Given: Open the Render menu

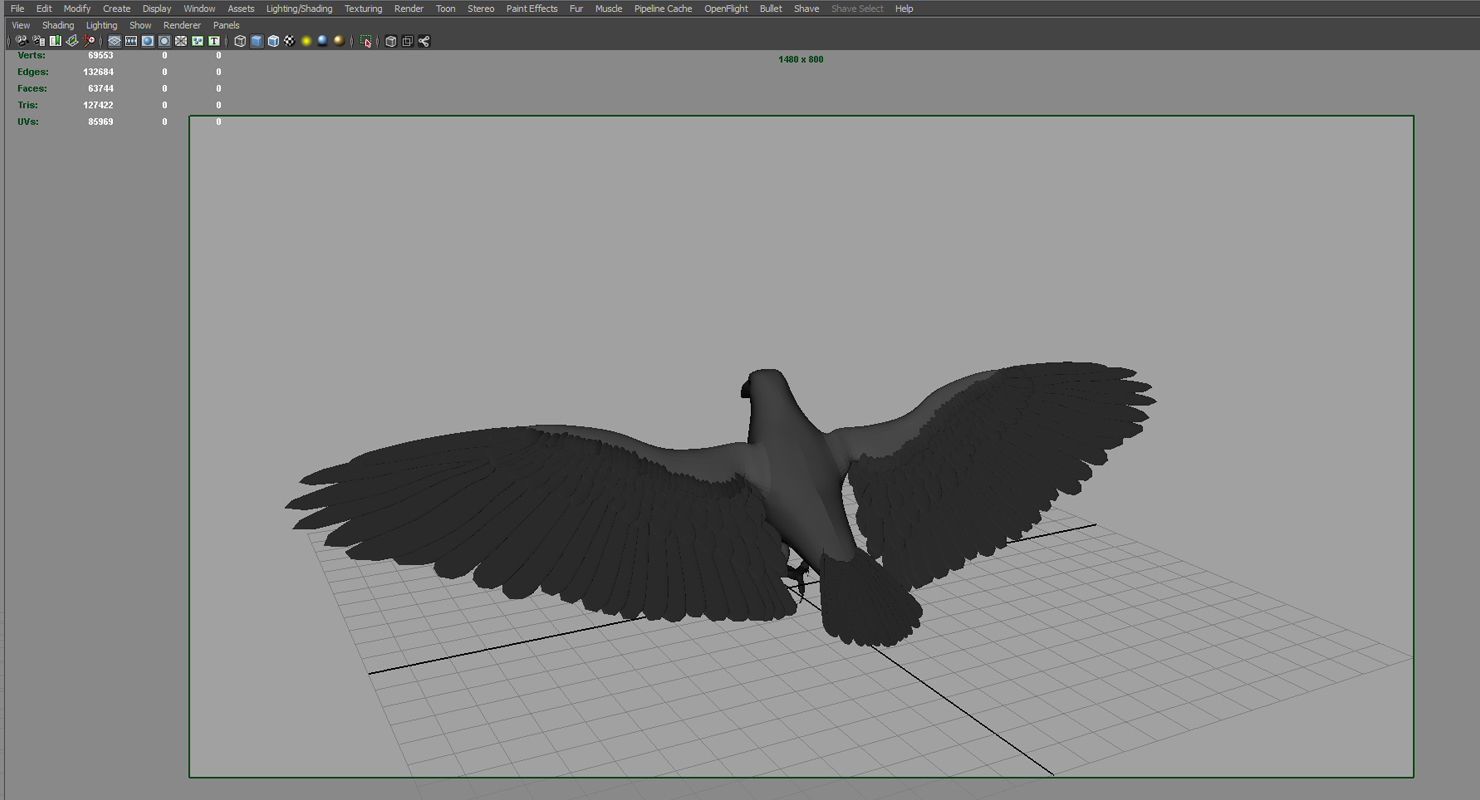Looking at the screenshot, I should 409,8.
